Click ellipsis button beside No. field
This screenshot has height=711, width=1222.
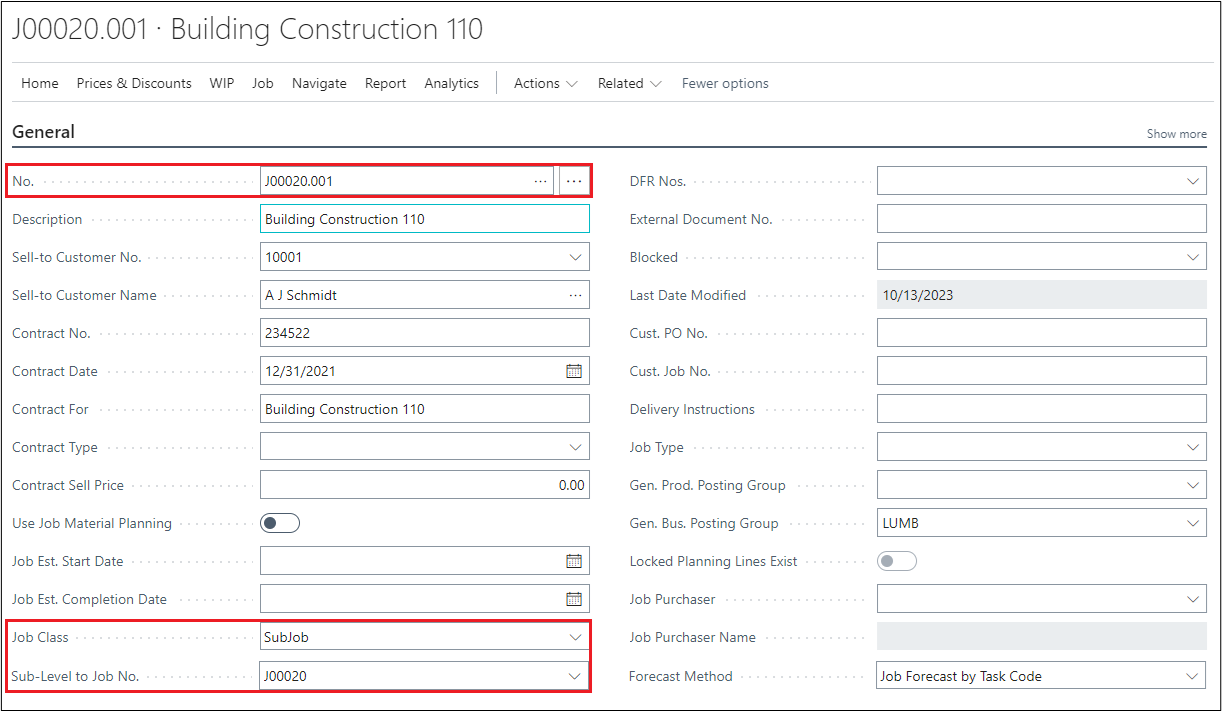click(x=574, y=181)
